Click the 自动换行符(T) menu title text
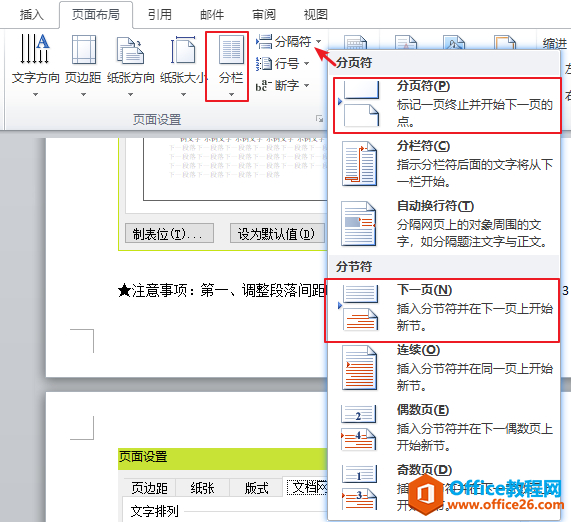Viewport: 571px width, 522px height. pos(436,206)
